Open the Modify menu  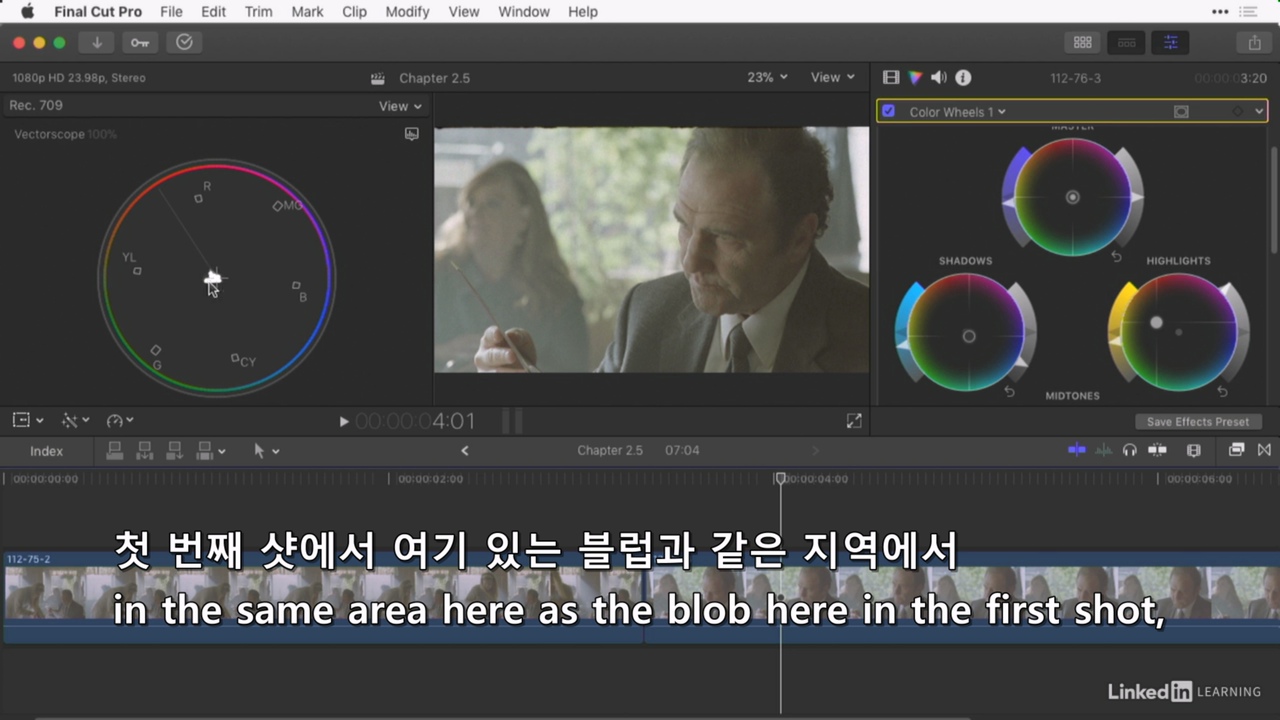coord(407,12)
